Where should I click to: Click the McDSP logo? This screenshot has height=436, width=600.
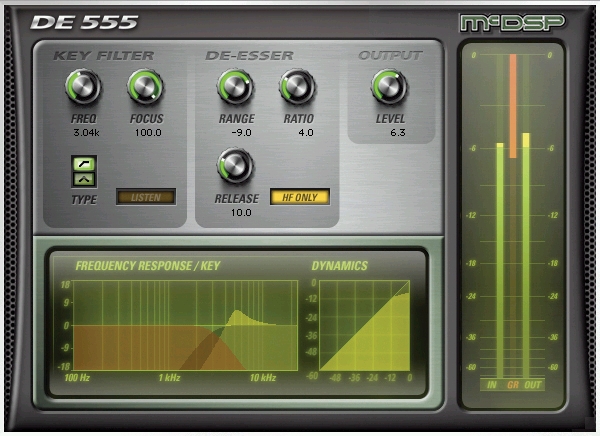(512, 24)
